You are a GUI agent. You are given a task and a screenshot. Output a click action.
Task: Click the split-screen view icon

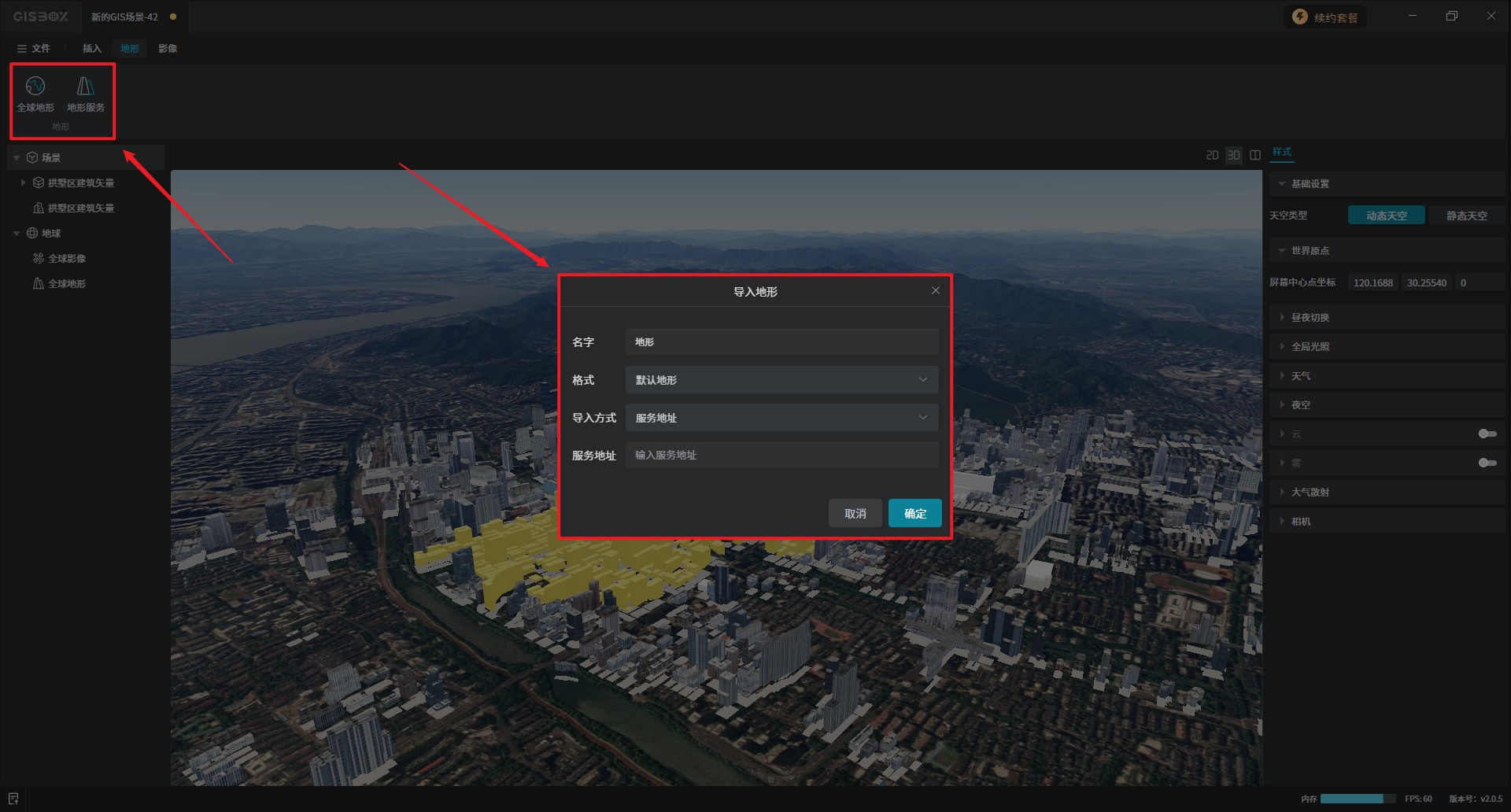click(x=1255, y=156)
